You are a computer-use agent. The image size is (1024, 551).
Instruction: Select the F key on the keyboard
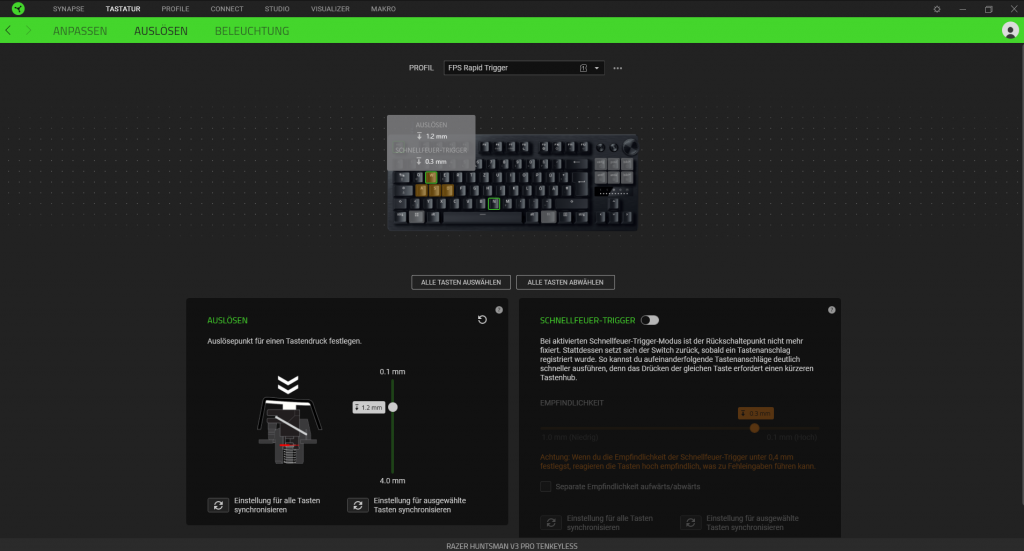point(461,190)
